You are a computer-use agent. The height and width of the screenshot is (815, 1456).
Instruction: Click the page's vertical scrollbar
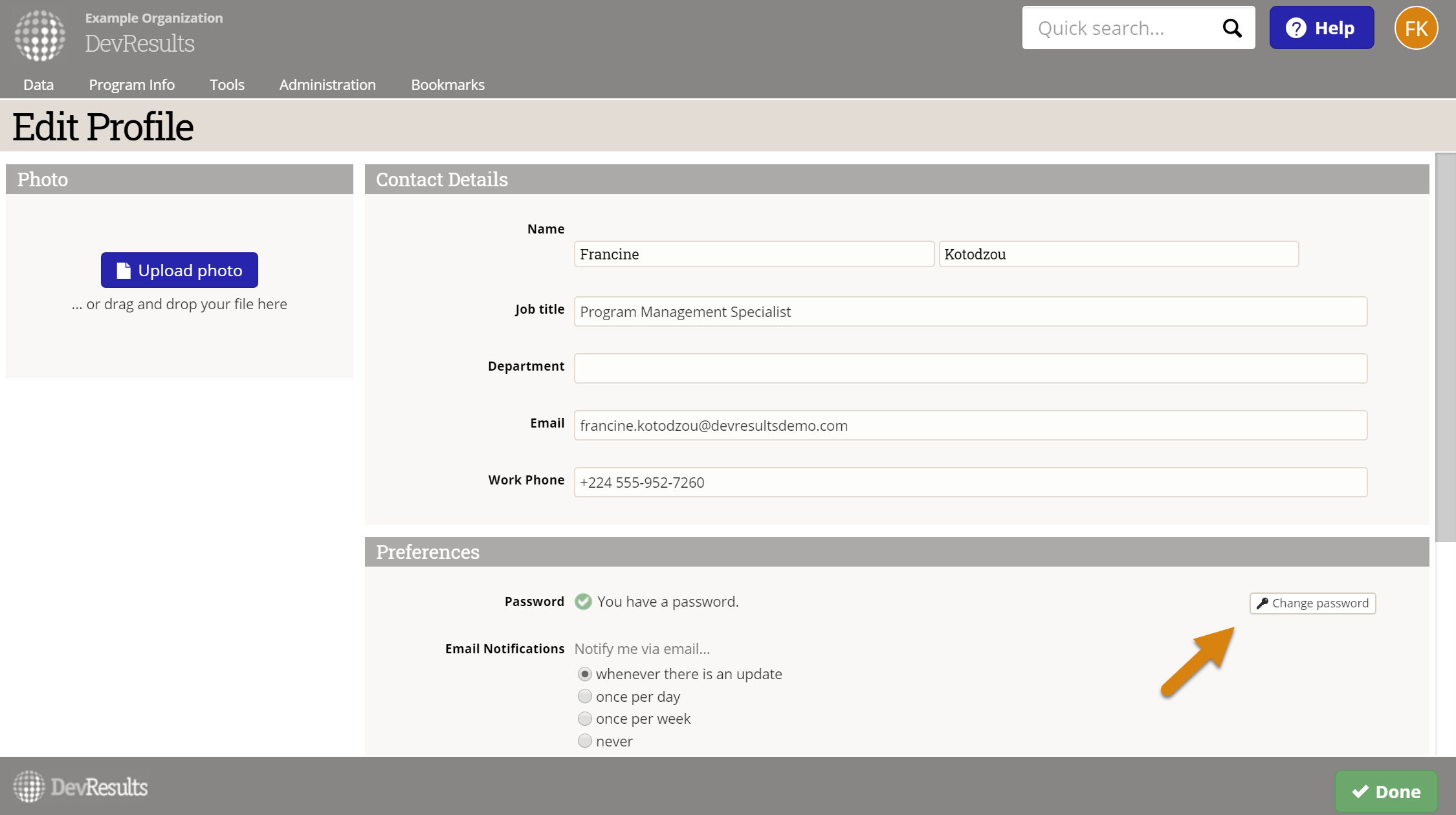1445,349
